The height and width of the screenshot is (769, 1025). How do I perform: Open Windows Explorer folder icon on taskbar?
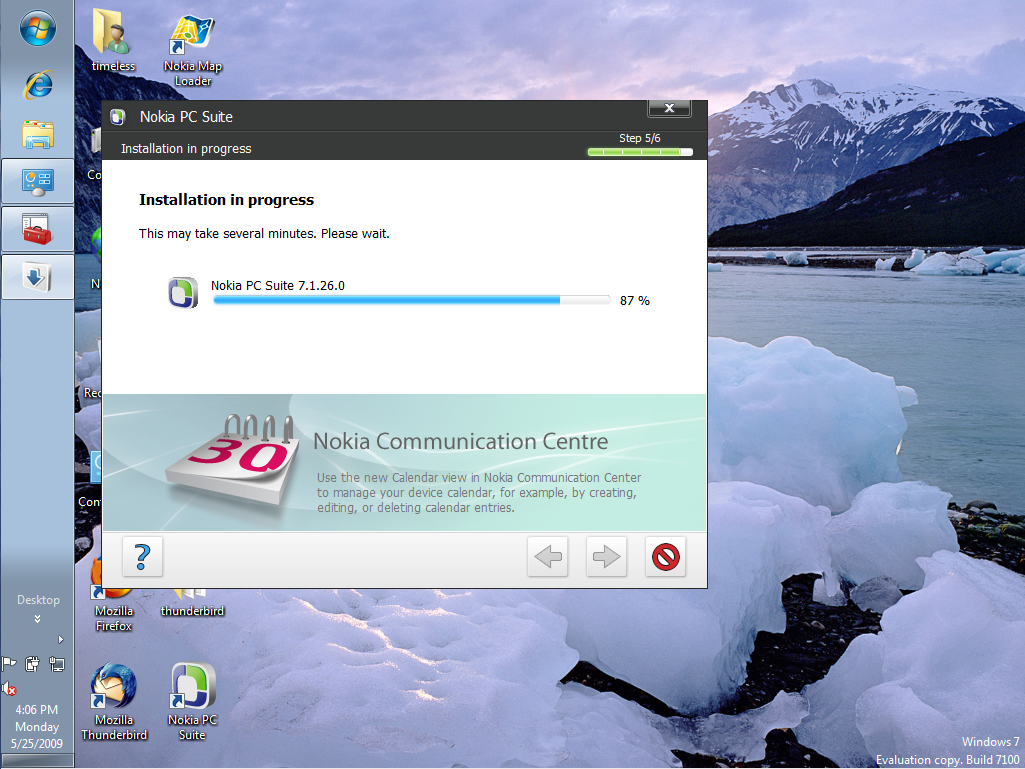click(x=38, y=134)
